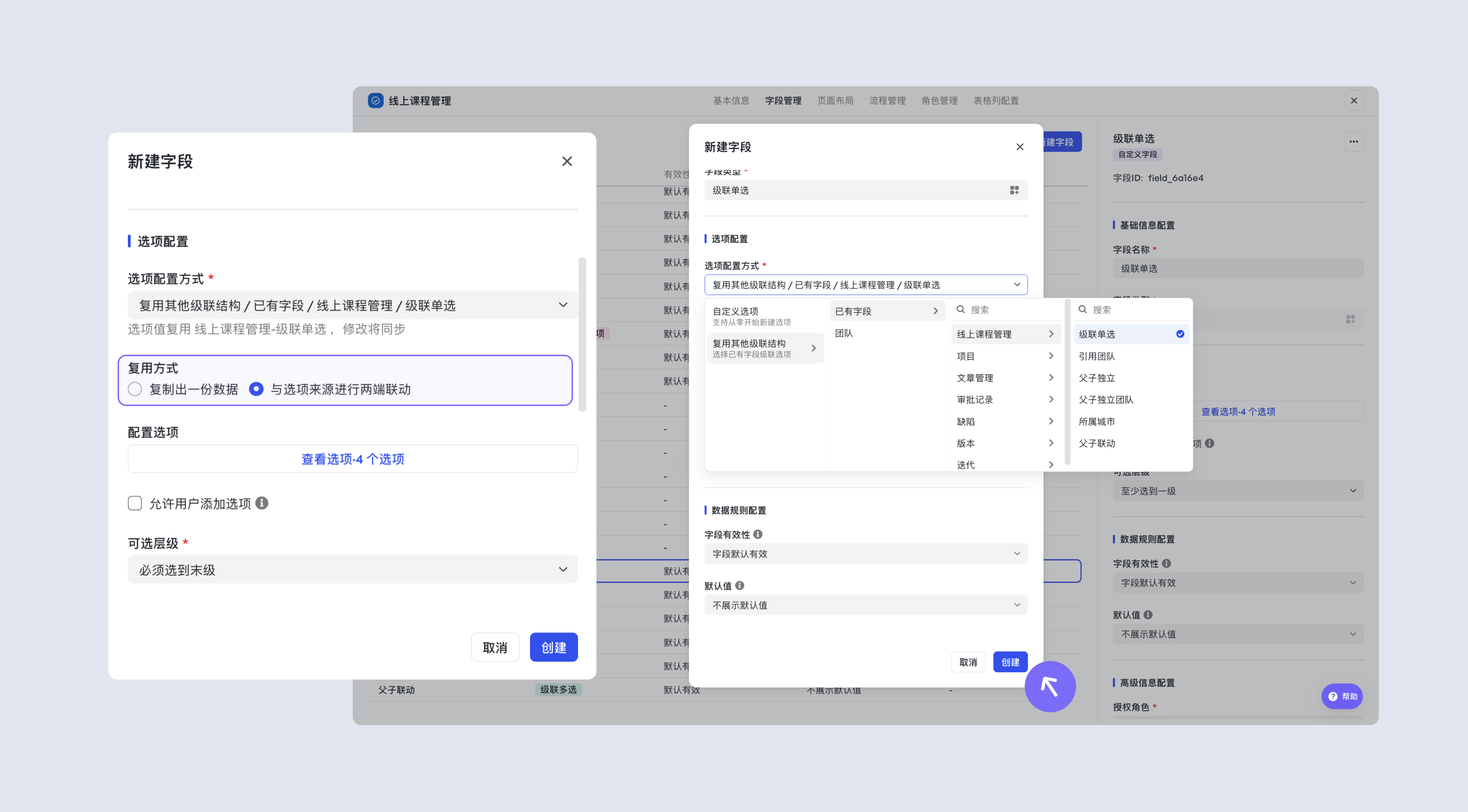
Task: Switch to the 流程管理 tab
Action: click(x=887, y=101)
